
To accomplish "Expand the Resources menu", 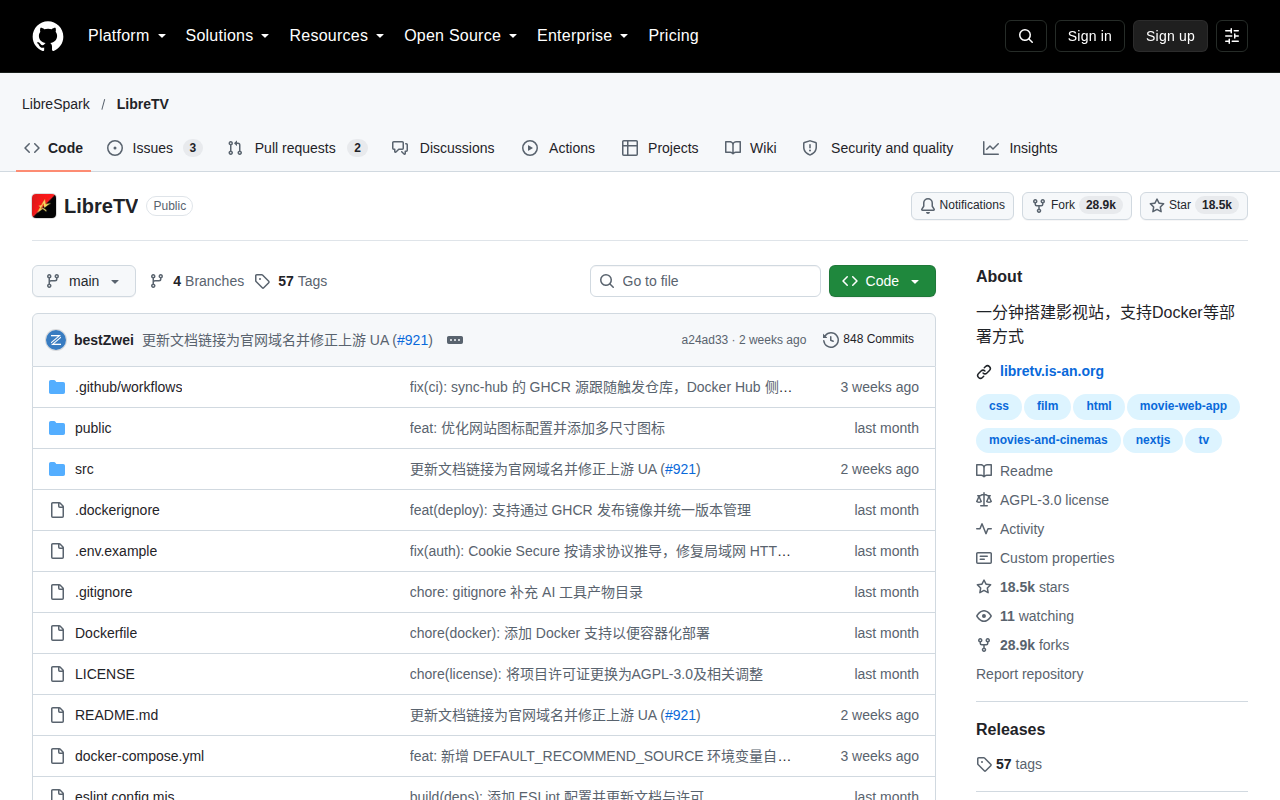I will click(337, 36).
